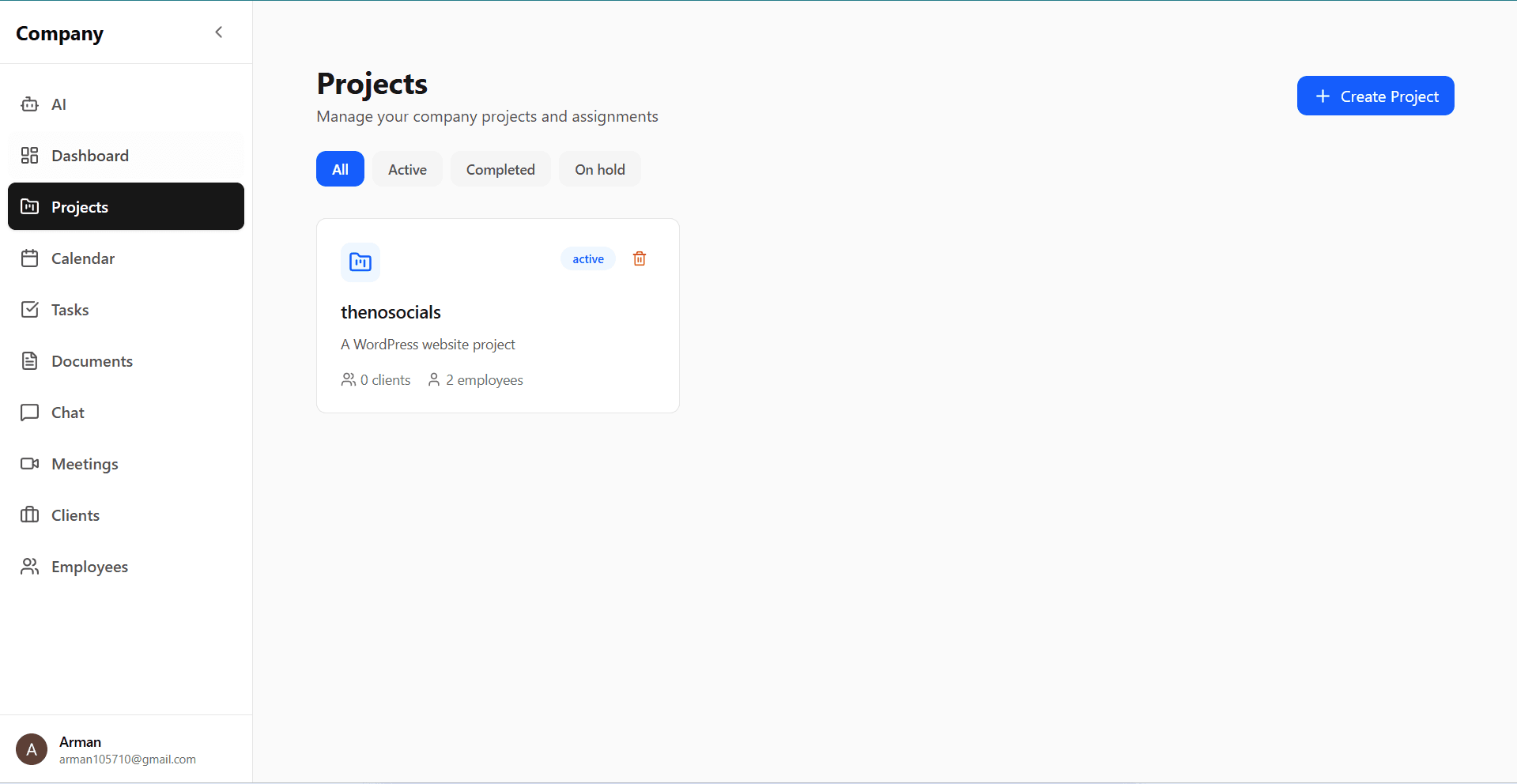Image resolution: width=1517 pixels, height=784 pixels.
Task: Click the active status badge on thenosocials
Action: click(587, 258)
